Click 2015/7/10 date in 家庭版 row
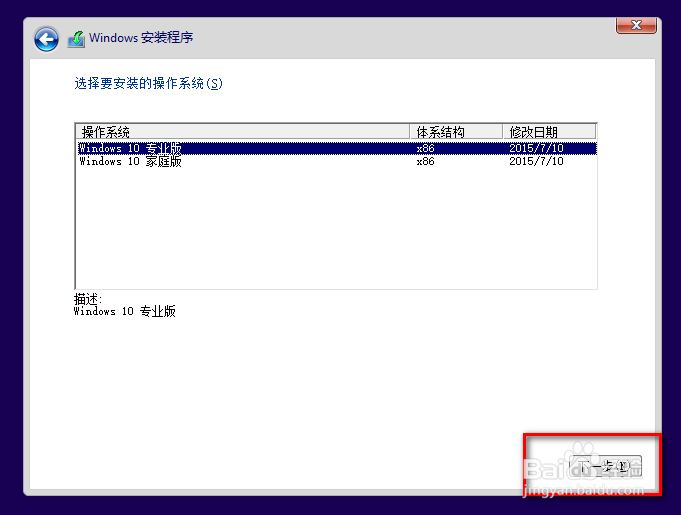 [536, 161]
